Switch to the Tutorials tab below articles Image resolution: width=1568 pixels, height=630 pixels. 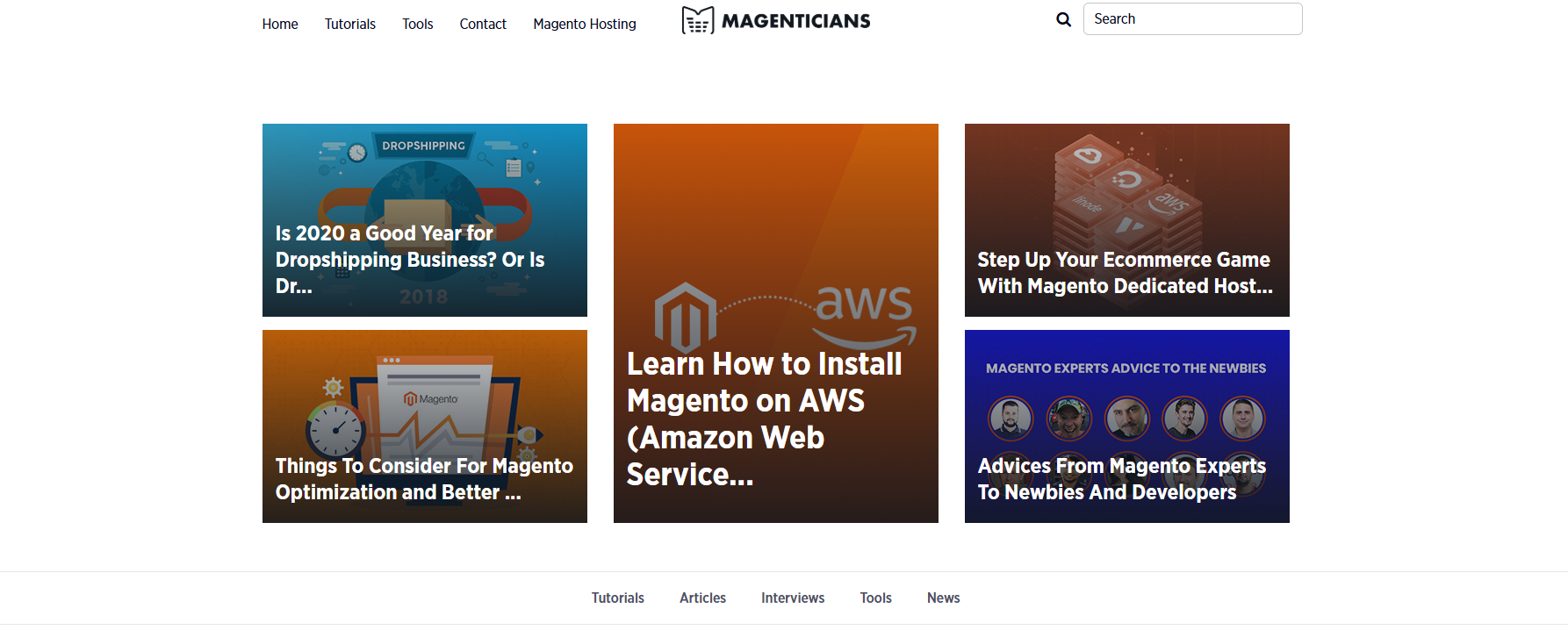[618, 598]
